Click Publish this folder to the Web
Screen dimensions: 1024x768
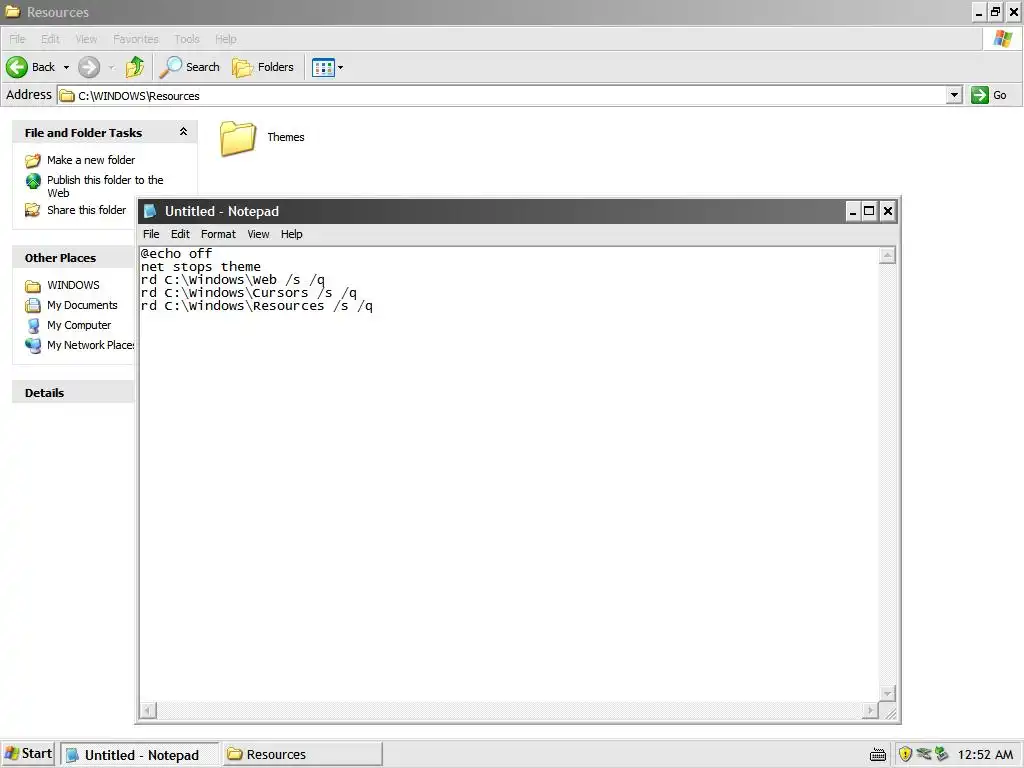105,186
